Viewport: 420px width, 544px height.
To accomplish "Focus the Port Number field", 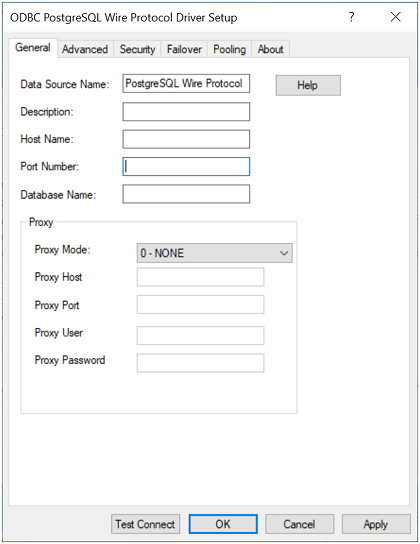I will (186, 167).
